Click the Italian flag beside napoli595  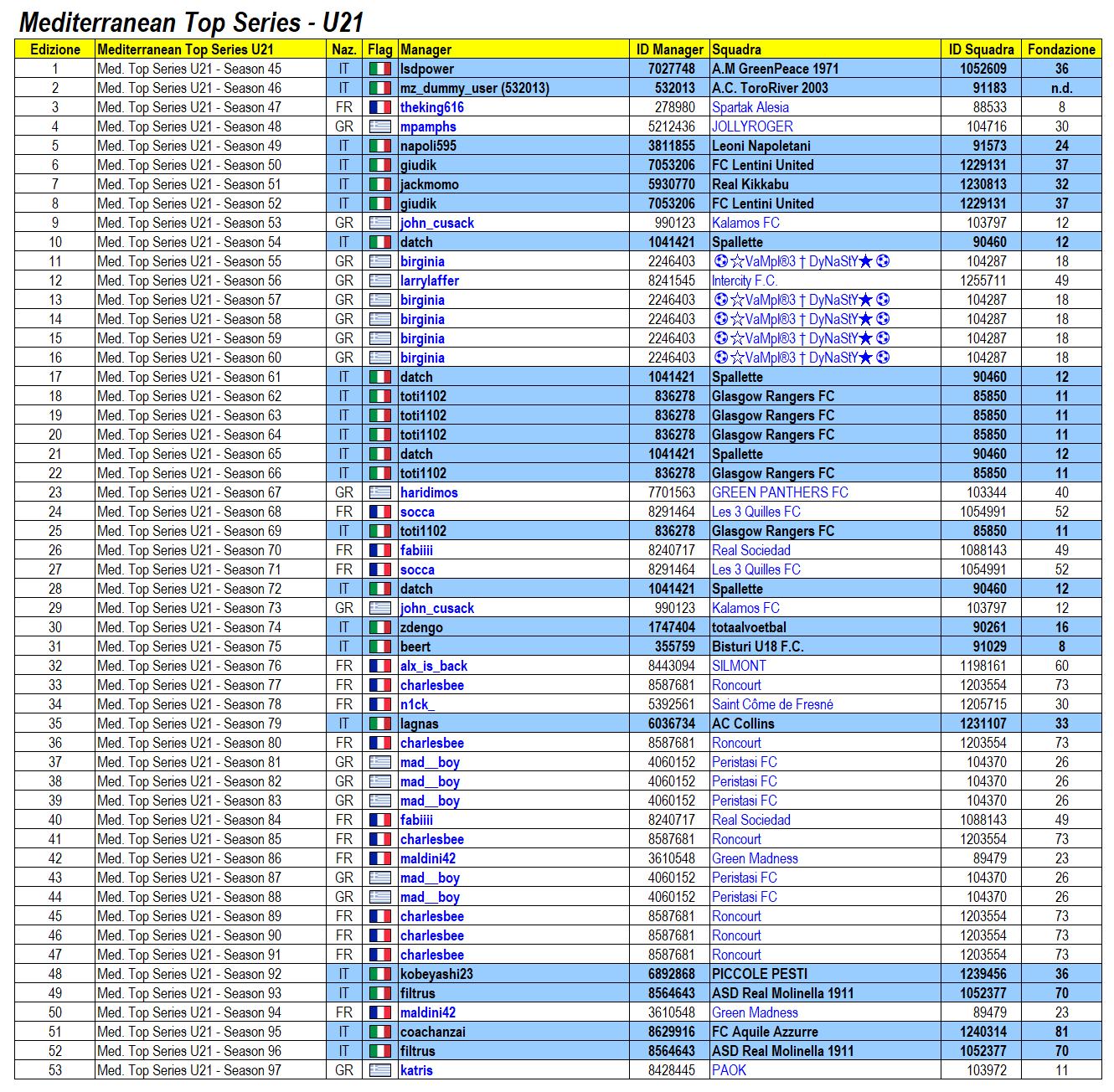tap(380, 146)
